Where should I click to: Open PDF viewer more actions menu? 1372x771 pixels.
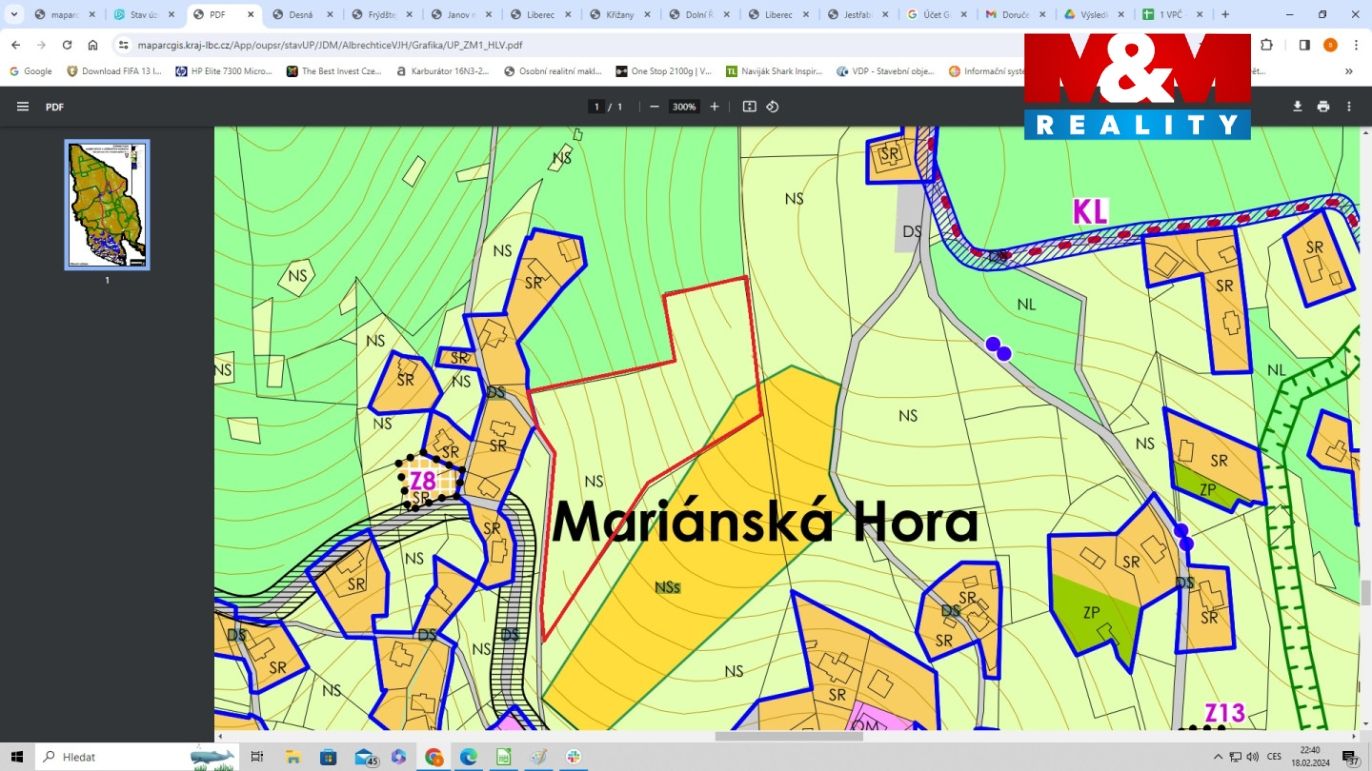pyautogui.click(x=1350, y=107)
